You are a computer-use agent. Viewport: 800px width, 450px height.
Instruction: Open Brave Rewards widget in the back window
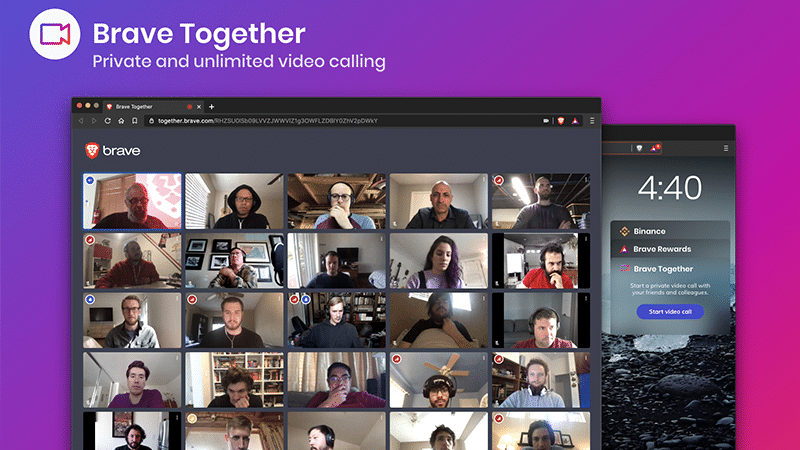coord(670,249)
